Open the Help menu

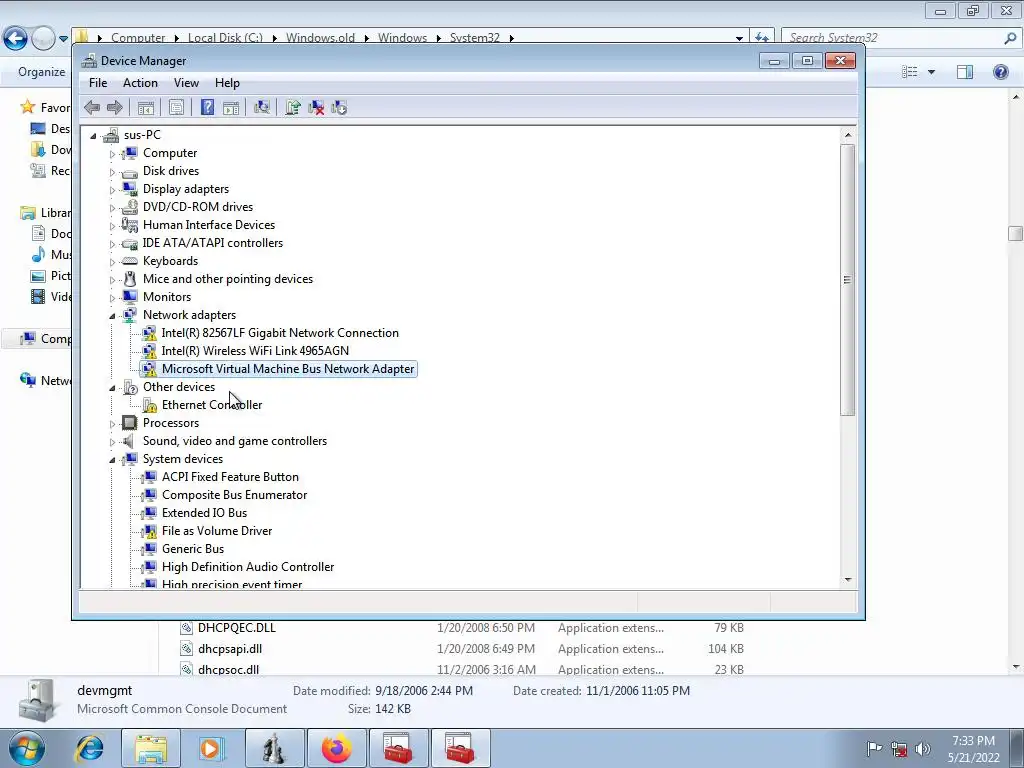tap(227, 83)
